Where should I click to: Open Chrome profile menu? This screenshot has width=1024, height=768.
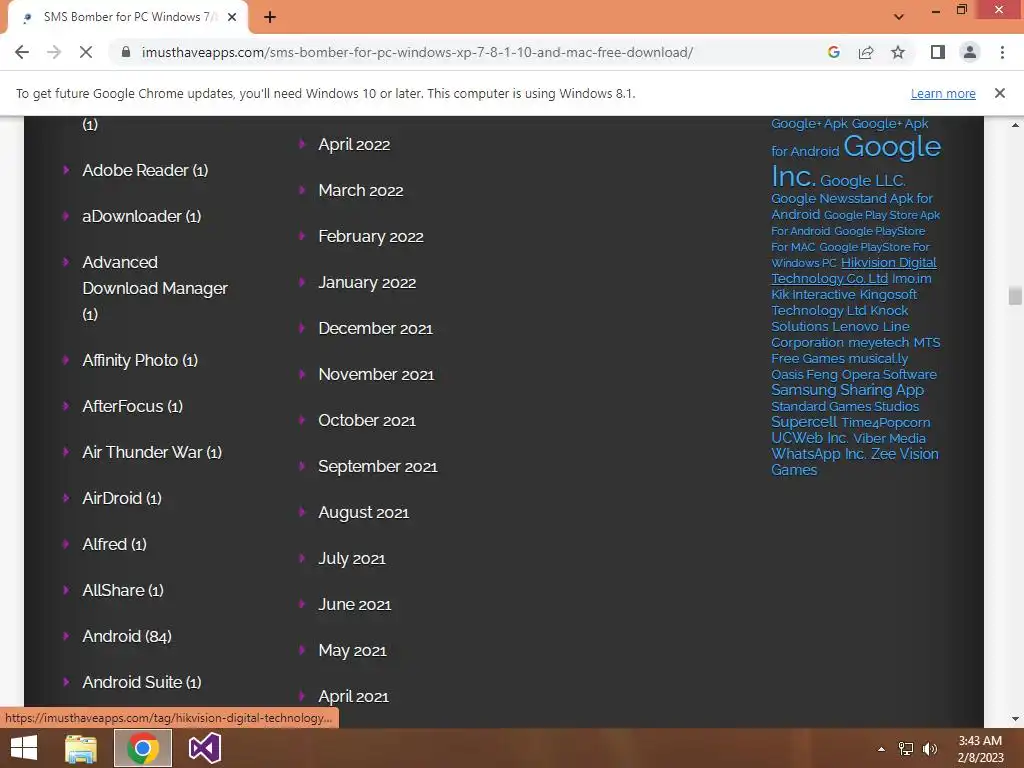click(x=970, y=52)
